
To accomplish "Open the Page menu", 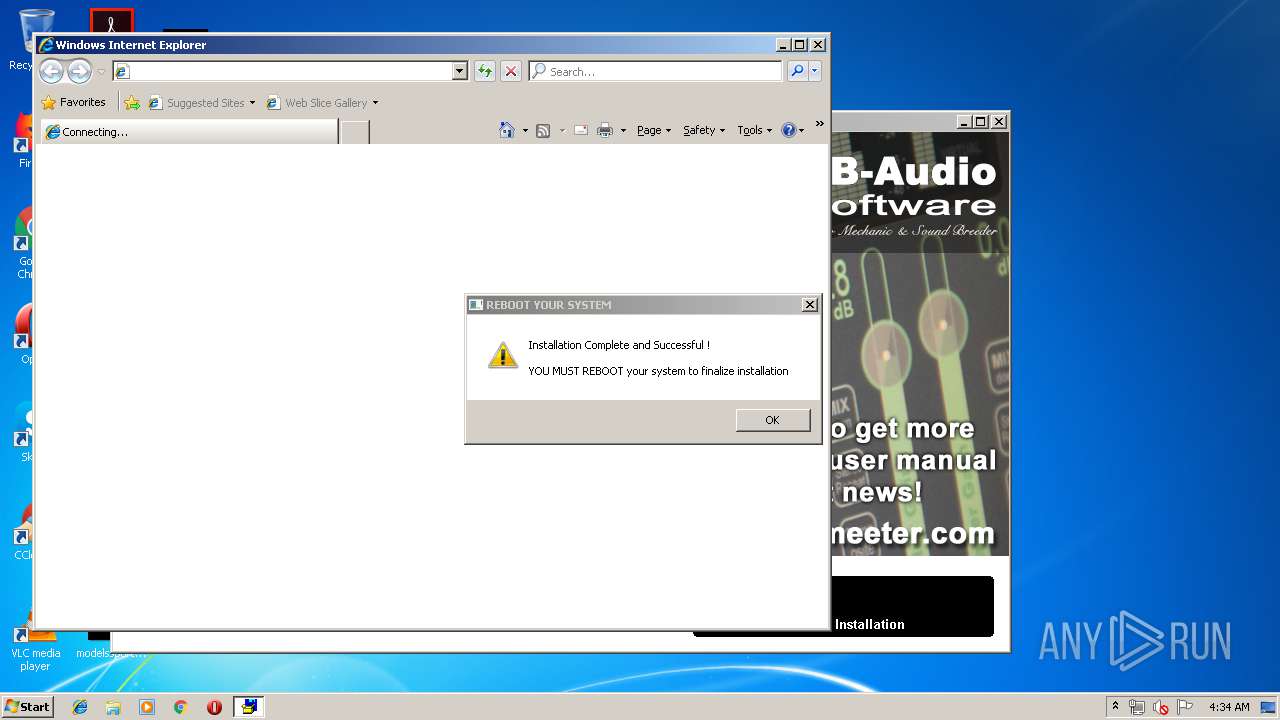I will tap(653, 130).
